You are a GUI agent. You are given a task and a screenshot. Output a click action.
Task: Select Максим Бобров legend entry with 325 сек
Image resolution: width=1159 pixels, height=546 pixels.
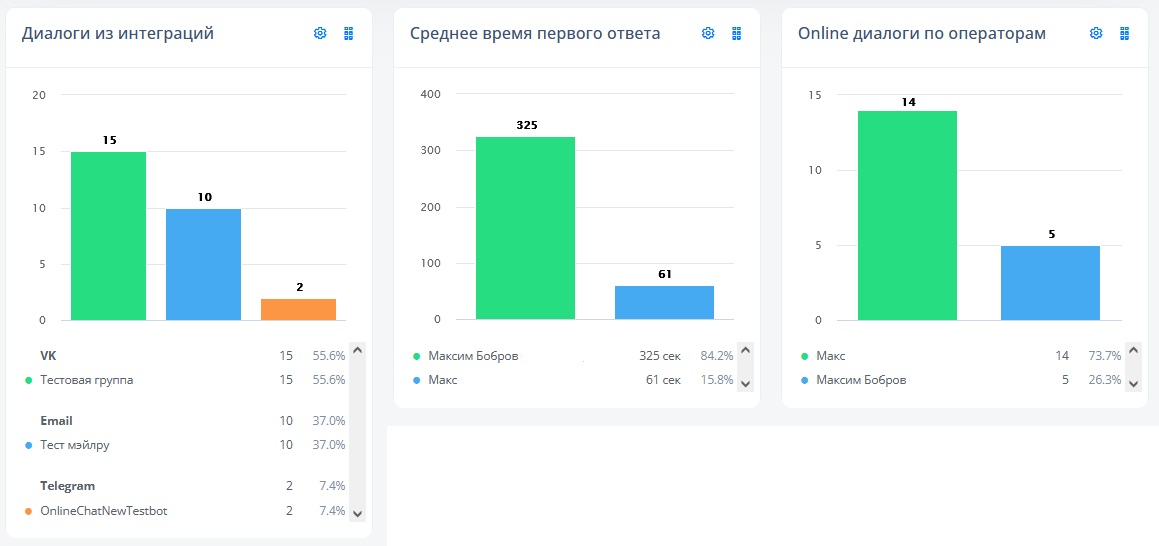pos(573,356)
